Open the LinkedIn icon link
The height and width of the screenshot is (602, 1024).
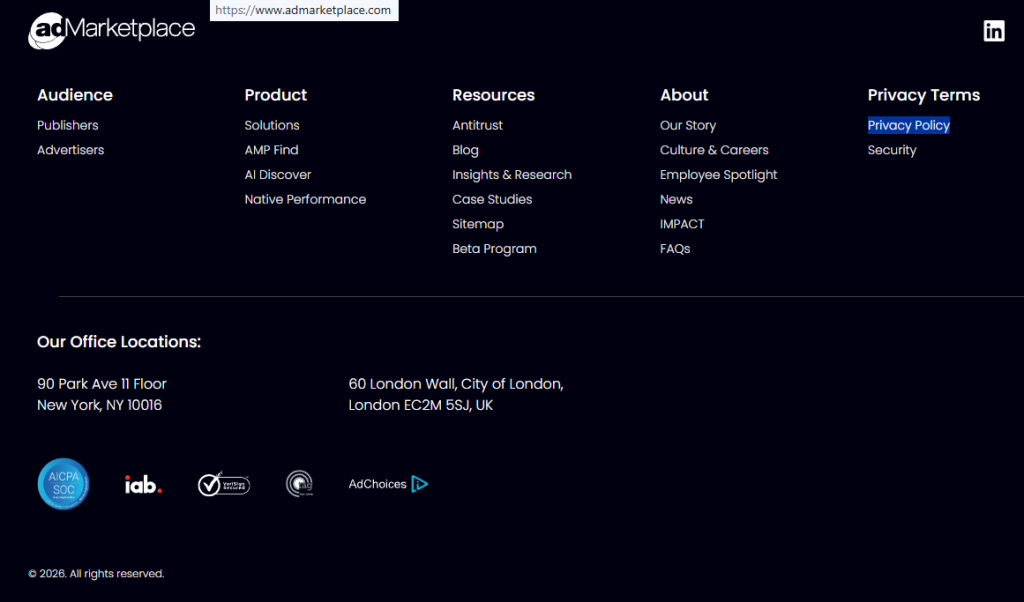coord(993,31)
